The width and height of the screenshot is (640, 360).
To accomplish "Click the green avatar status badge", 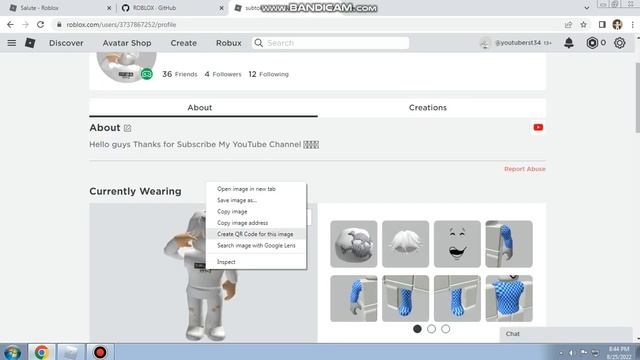I will point(147,74).
